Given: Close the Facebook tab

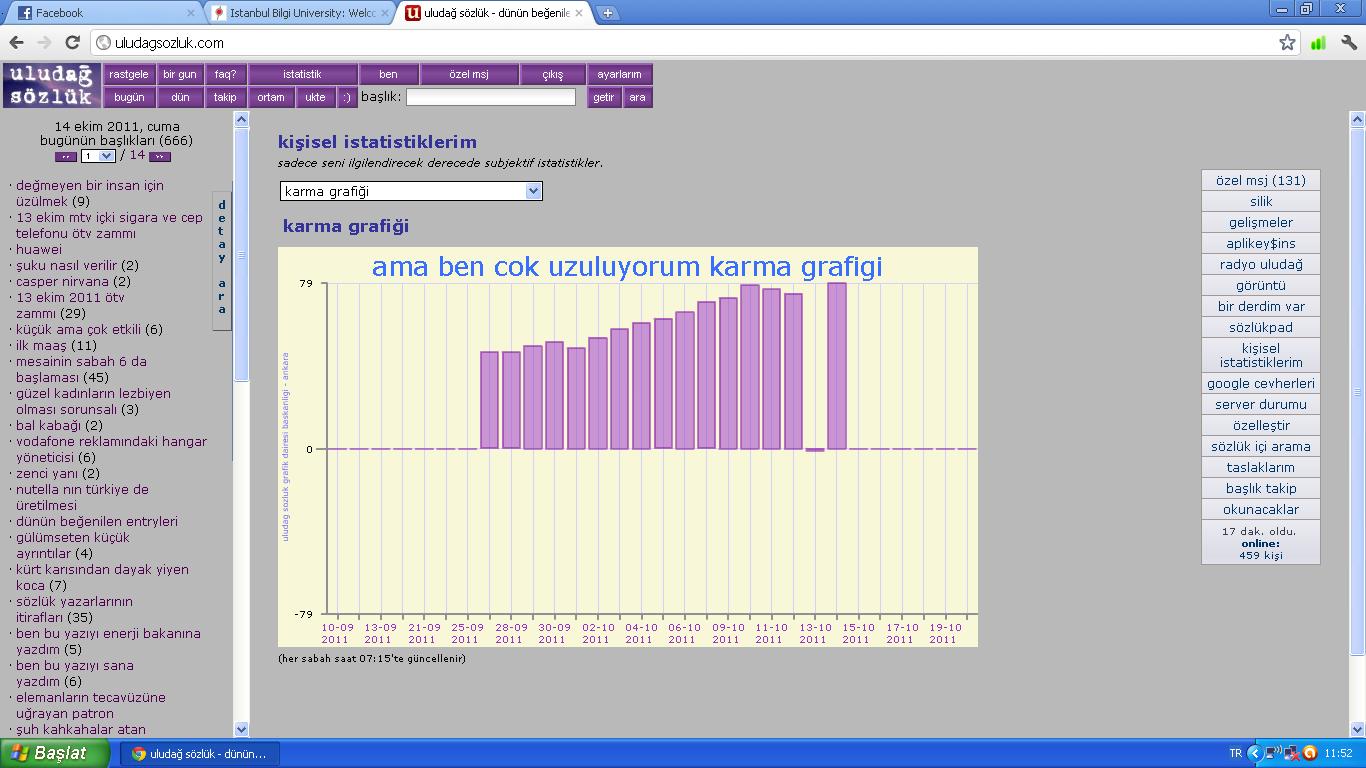Looking at the screenshot, I should point(191,13).
